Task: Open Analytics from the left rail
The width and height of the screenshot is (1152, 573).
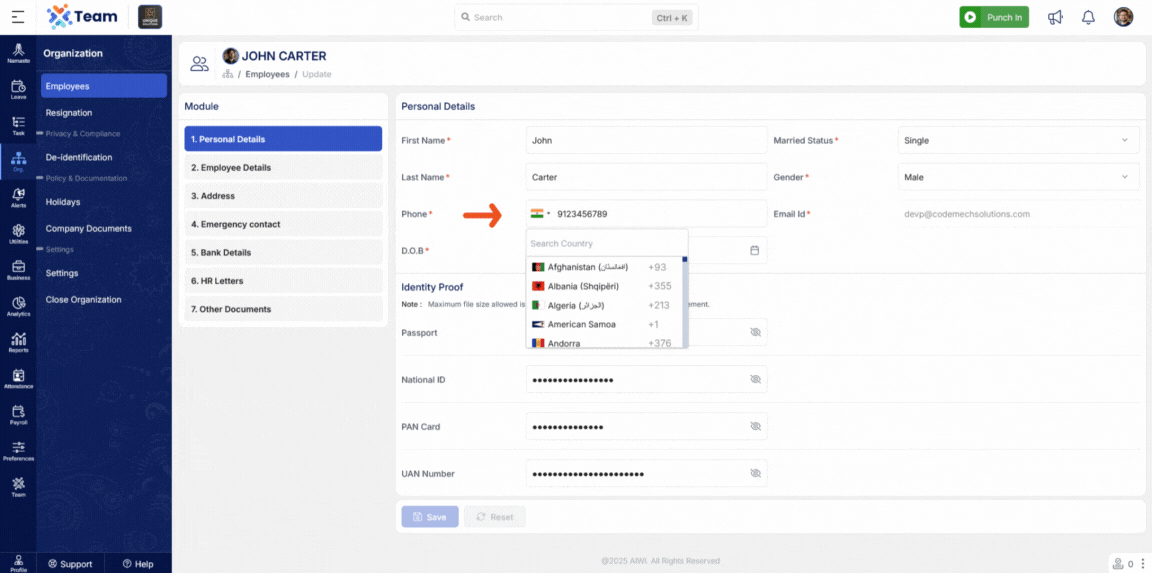Action: pyautogui.click(x=18, y=305)
